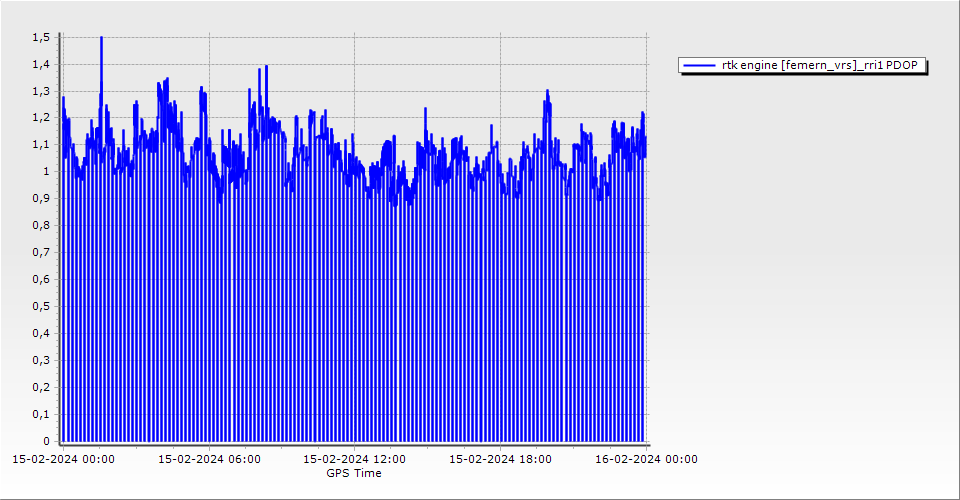Select the 1,2 tick label on the vertical axis

click(x=40, y=118)
